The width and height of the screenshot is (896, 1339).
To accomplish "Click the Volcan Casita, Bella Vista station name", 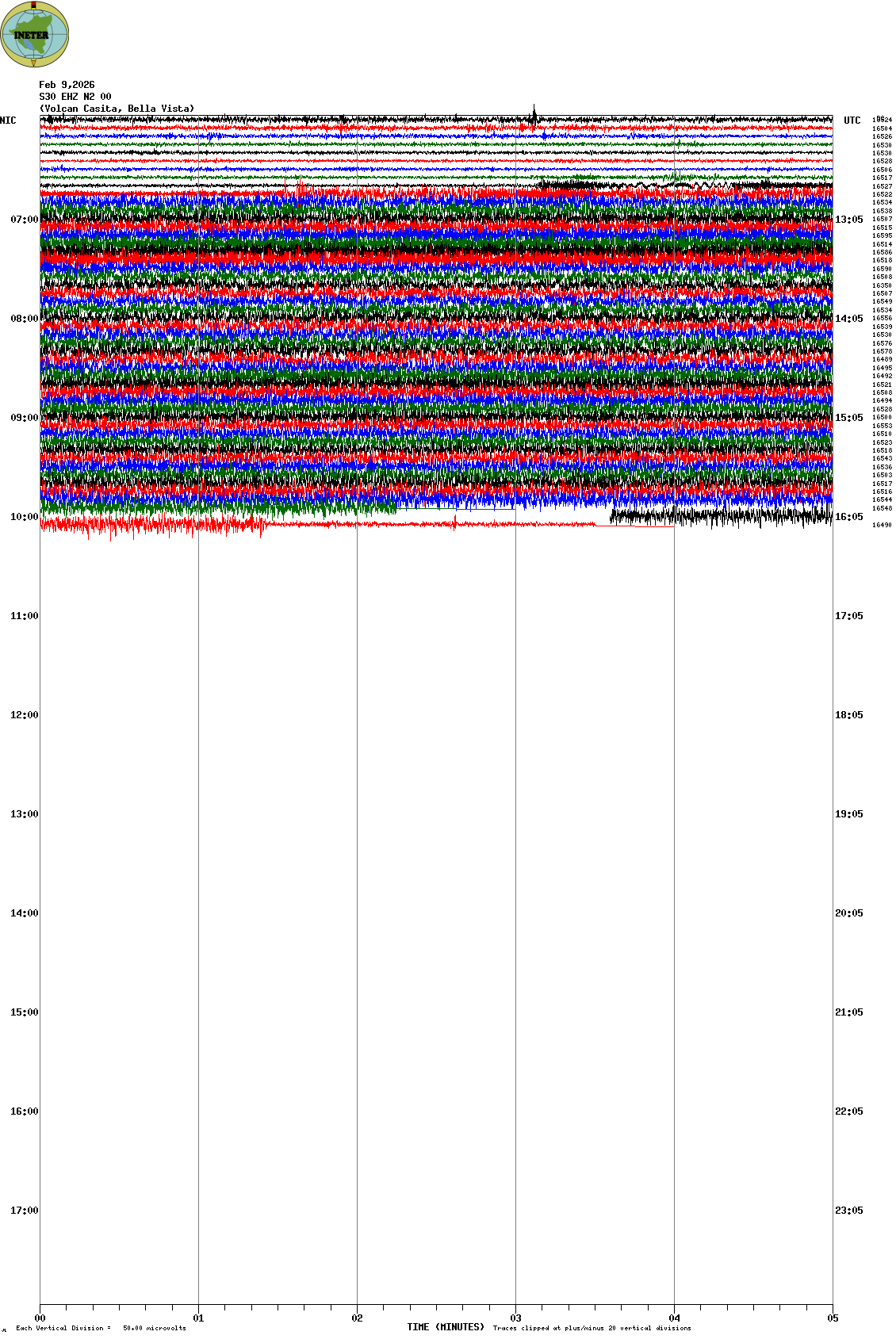I will [x=117, y=109].
